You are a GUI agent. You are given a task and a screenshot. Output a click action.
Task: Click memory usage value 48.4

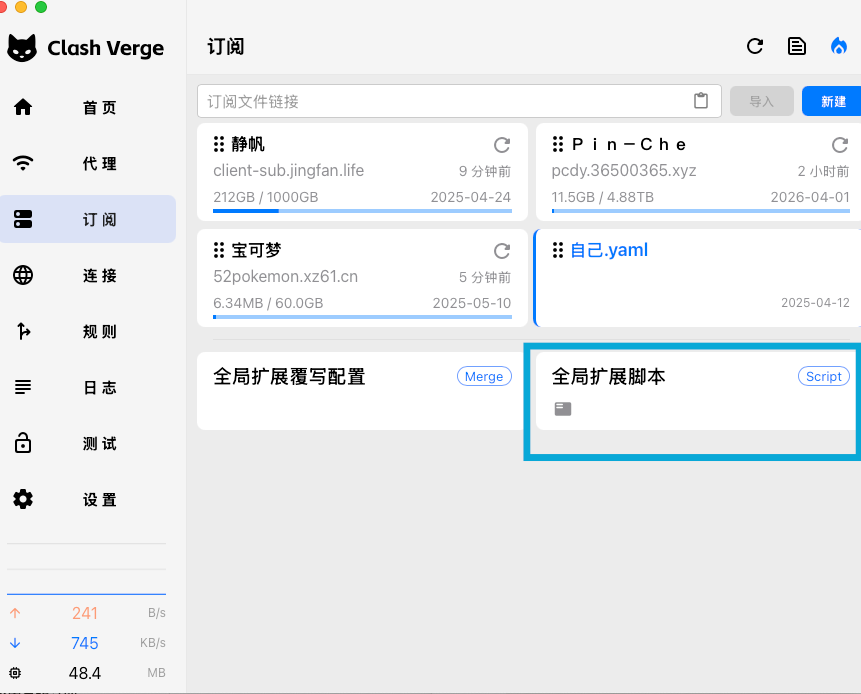[x=85, y=673]
